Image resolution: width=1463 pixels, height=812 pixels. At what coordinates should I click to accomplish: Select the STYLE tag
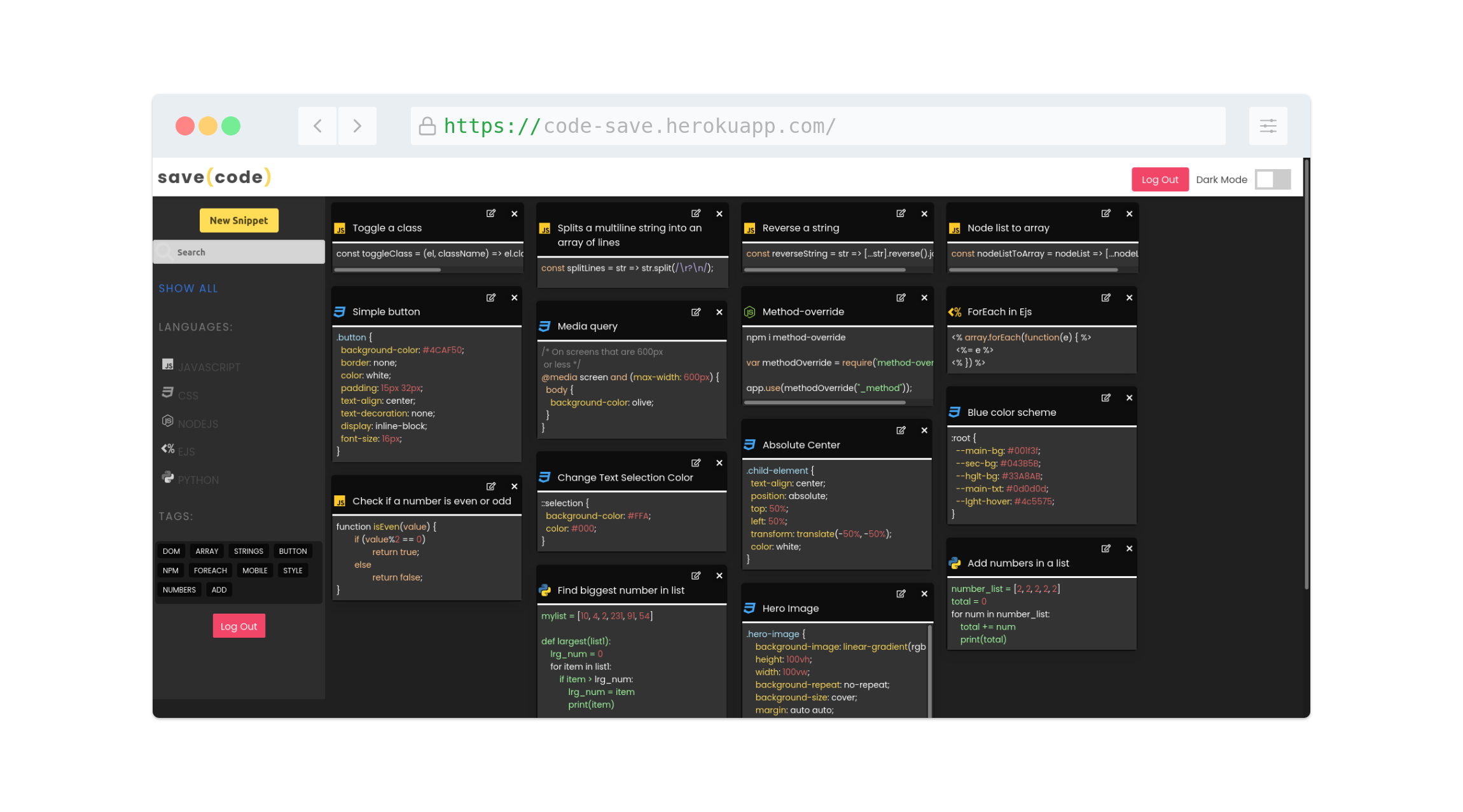(293, 570)
